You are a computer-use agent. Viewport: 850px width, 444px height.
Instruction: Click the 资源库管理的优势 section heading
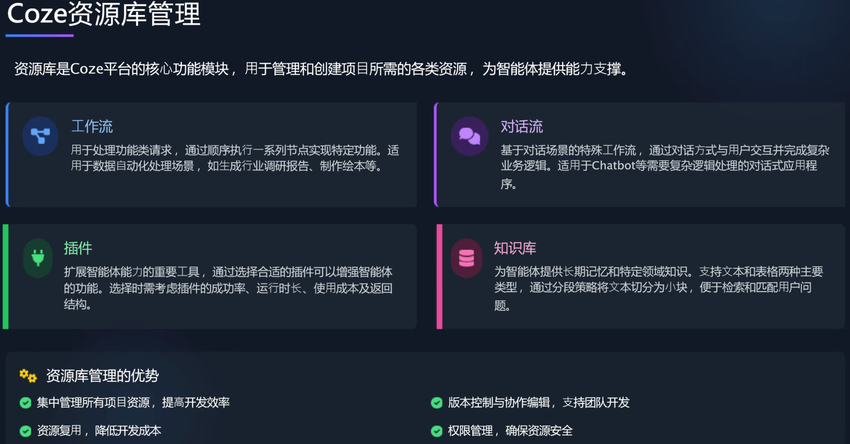click(102, 376)
